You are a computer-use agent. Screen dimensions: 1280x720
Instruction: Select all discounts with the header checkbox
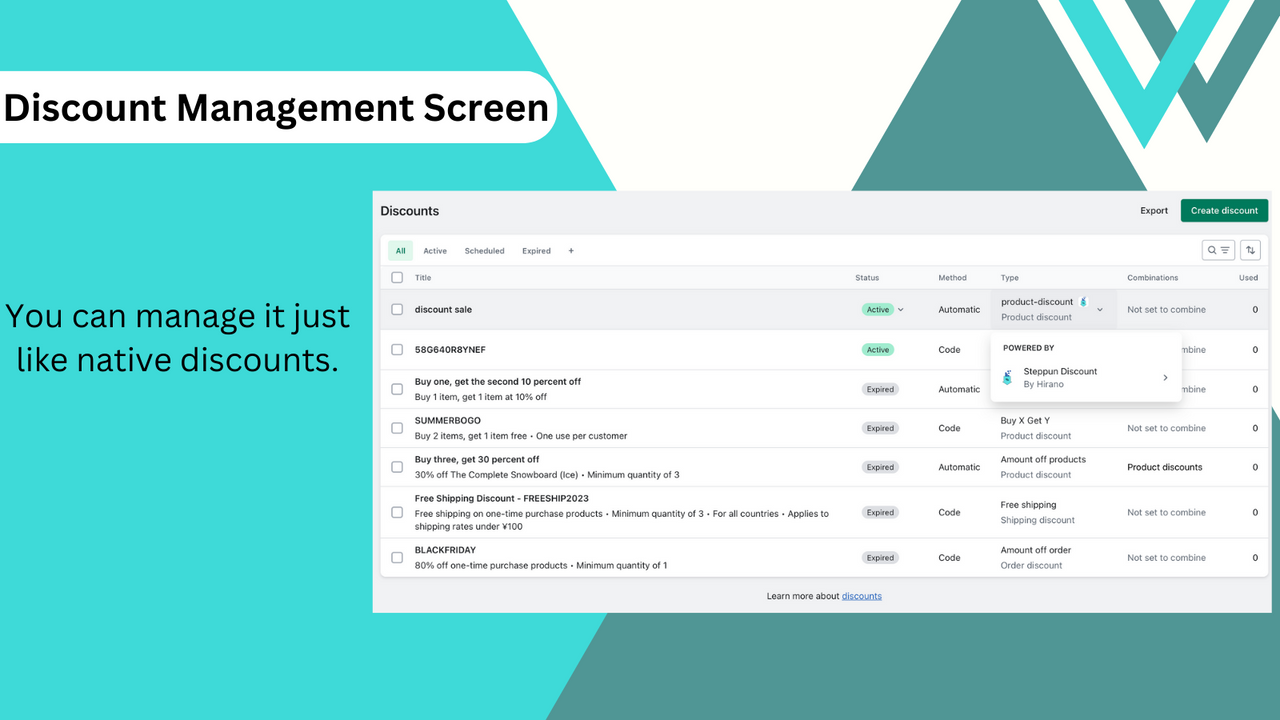[396, 277]
